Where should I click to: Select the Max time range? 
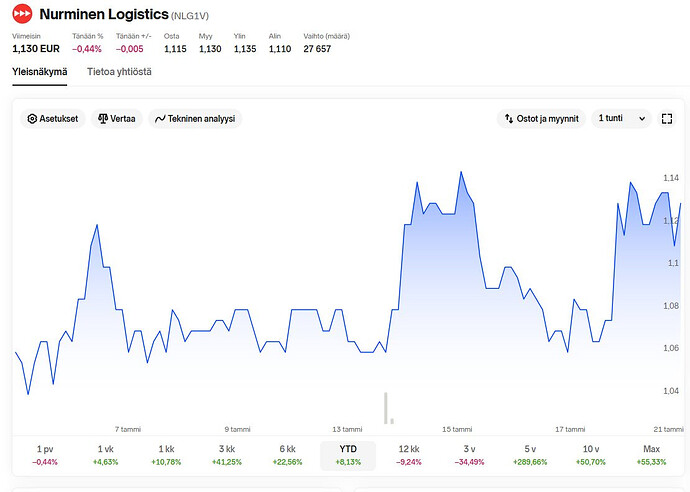(651, 455)
